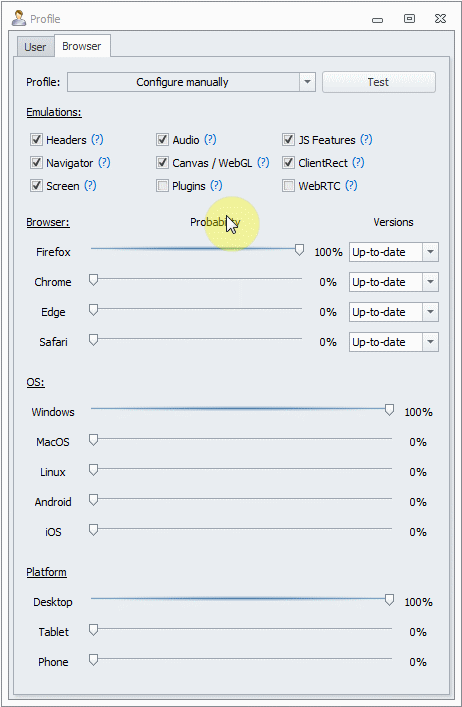The width and height of the screenshot is (462, 707).
Task: Click the (?) icon next to Navigator
Action: click(105, 162)
